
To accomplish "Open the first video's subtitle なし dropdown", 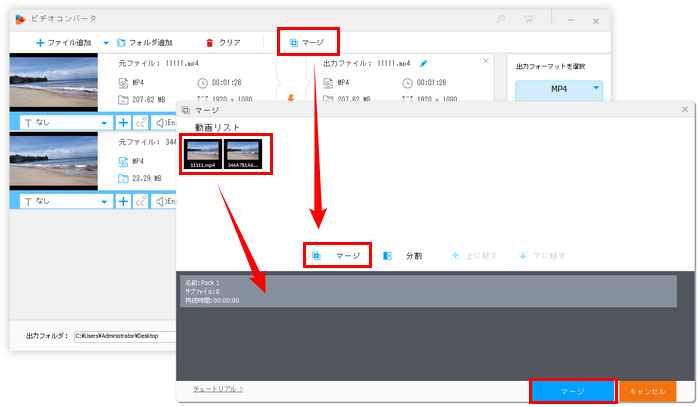I will 65,123.
